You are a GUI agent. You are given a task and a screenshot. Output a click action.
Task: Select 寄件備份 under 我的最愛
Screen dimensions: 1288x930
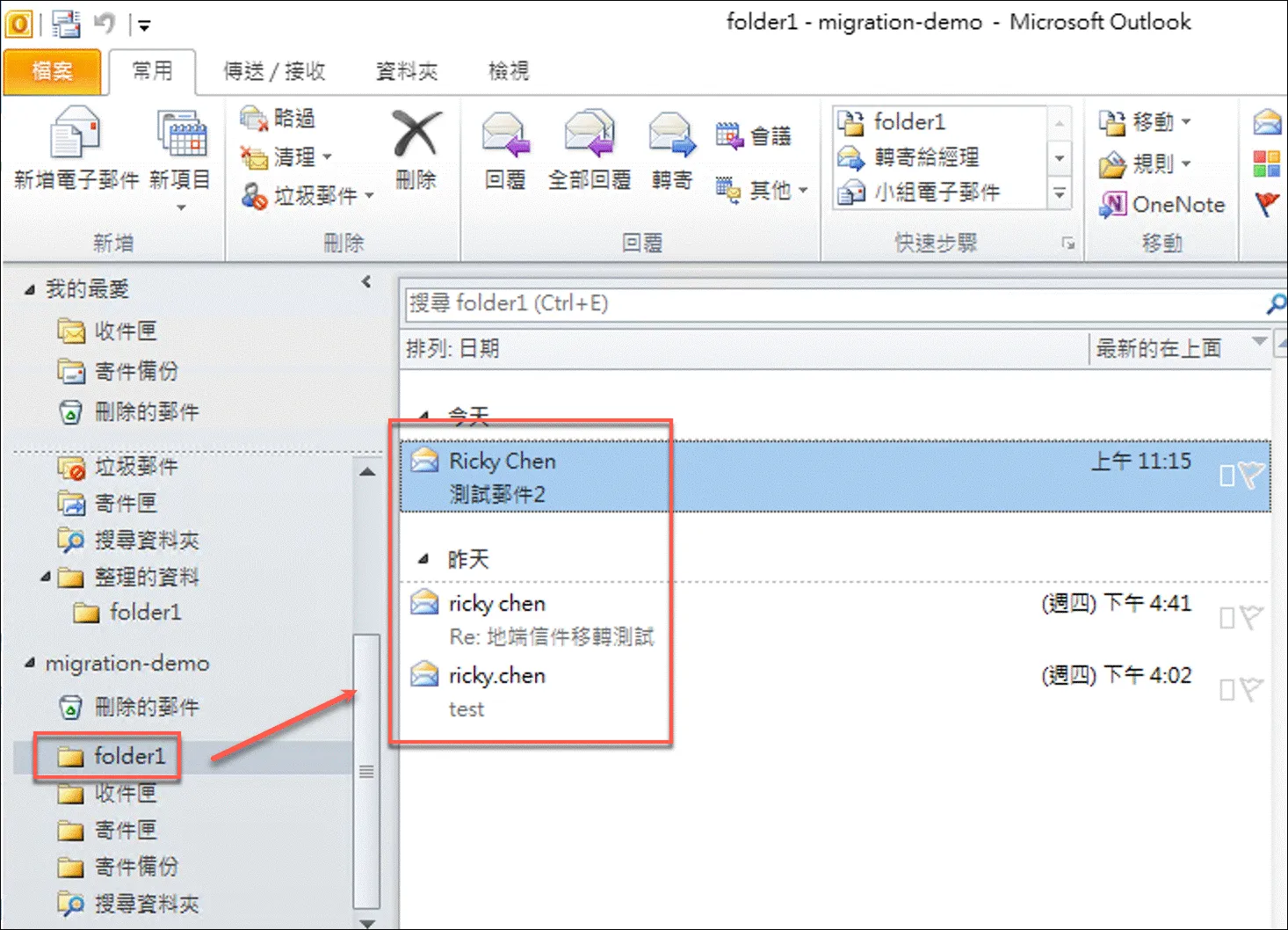pos(118,372)
